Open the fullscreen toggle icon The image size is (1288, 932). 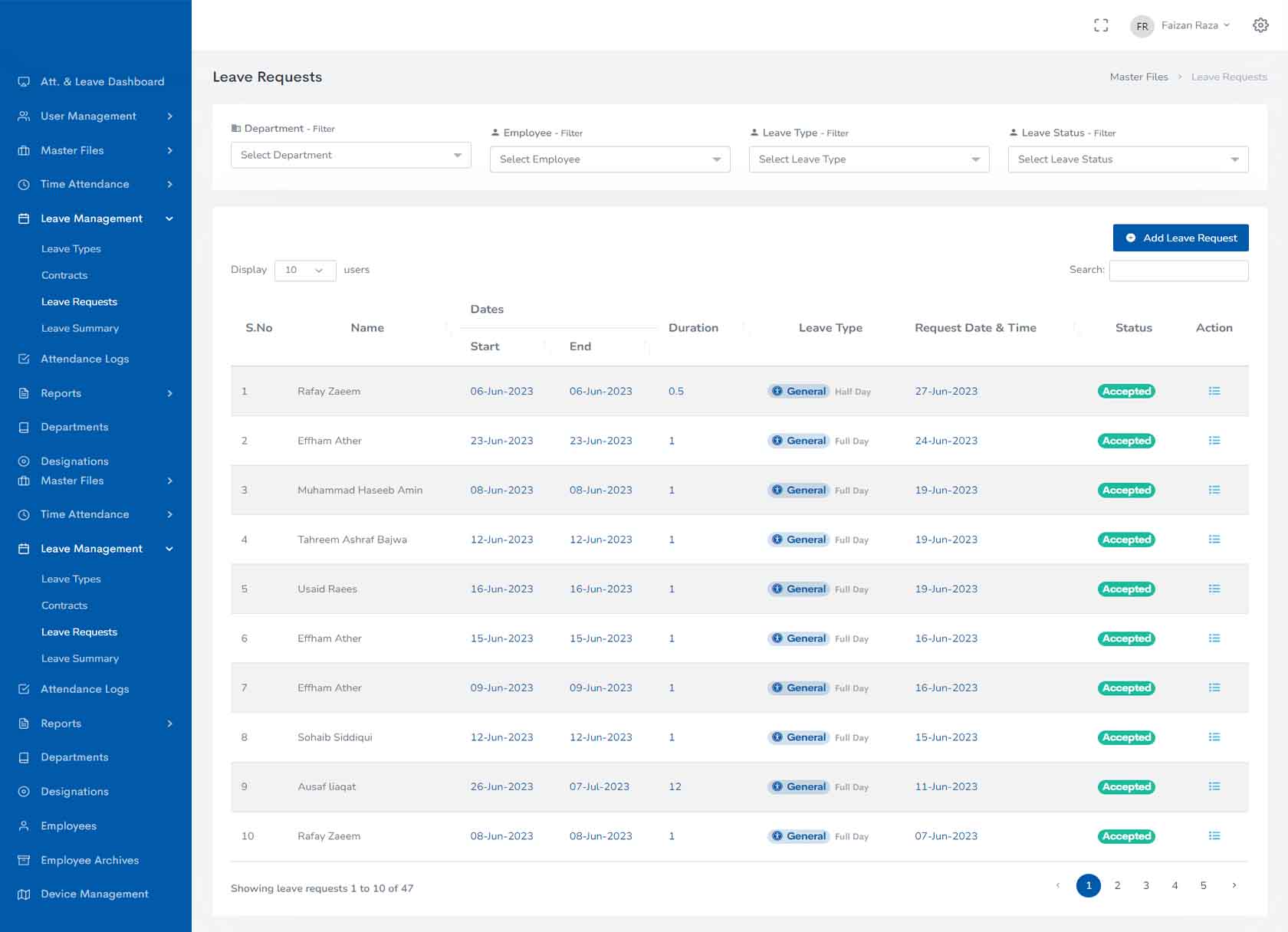[x=1101, y=25]
